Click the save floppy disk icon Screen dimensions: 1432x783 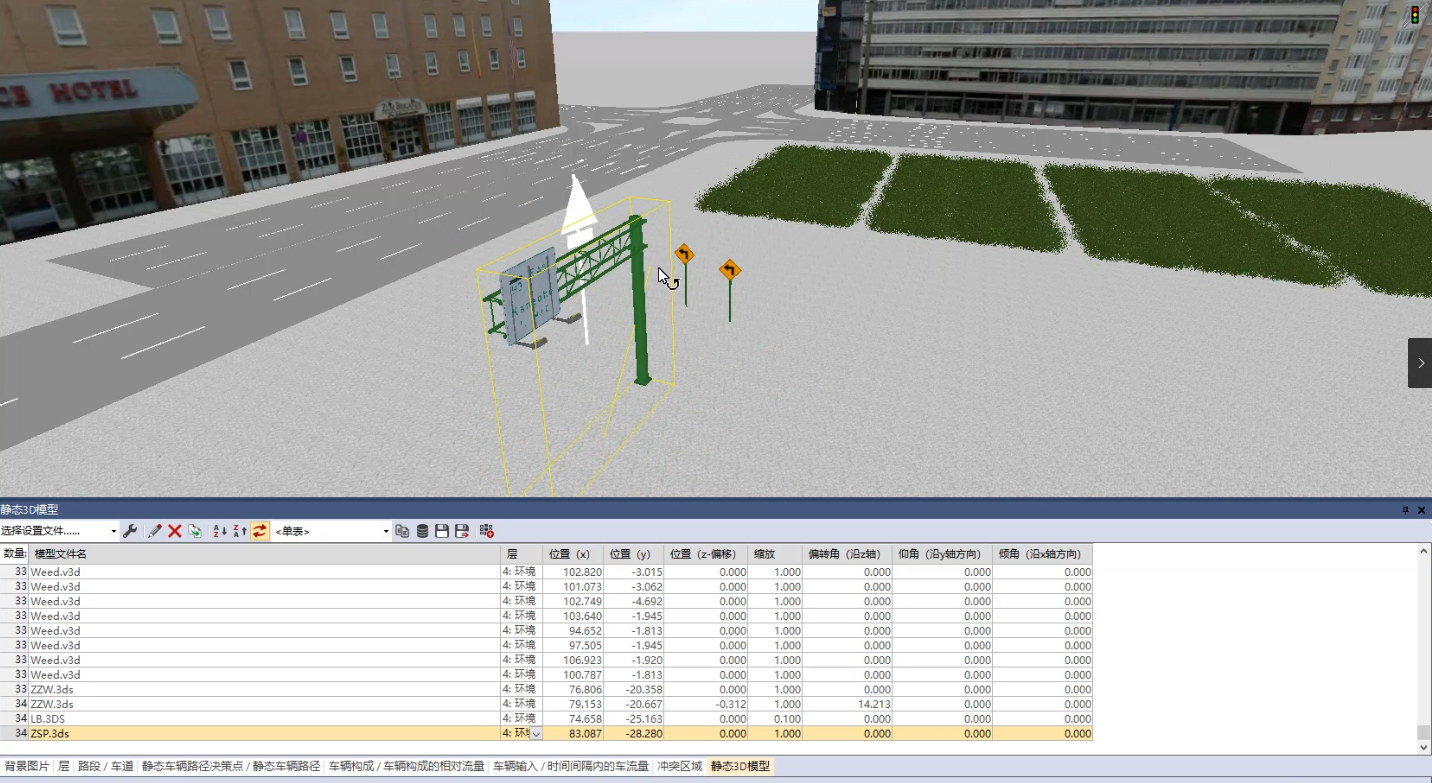442,531
